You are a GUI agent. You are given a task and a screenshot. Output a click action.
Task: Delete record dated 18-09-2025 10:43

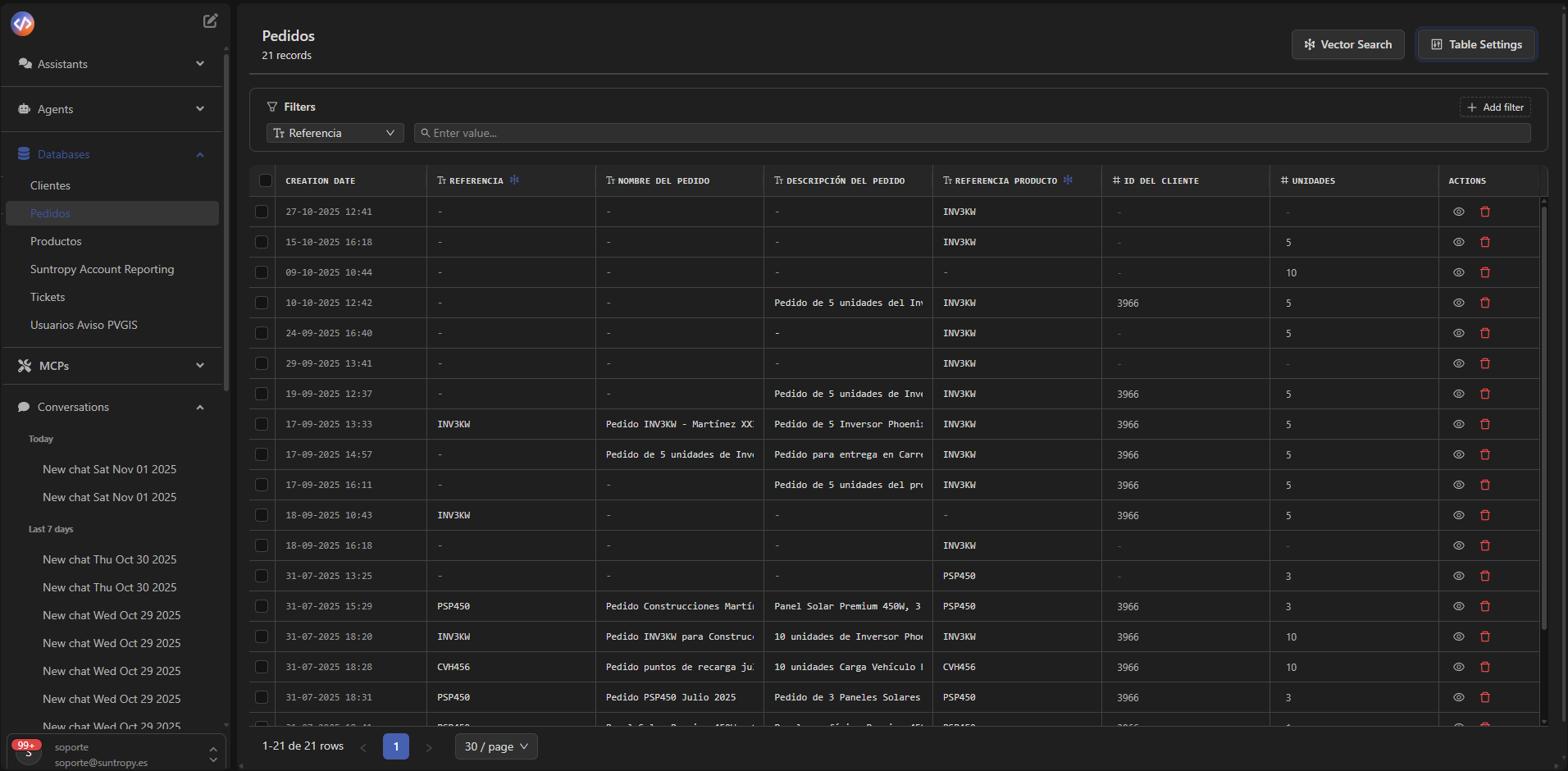(1485, 515)
